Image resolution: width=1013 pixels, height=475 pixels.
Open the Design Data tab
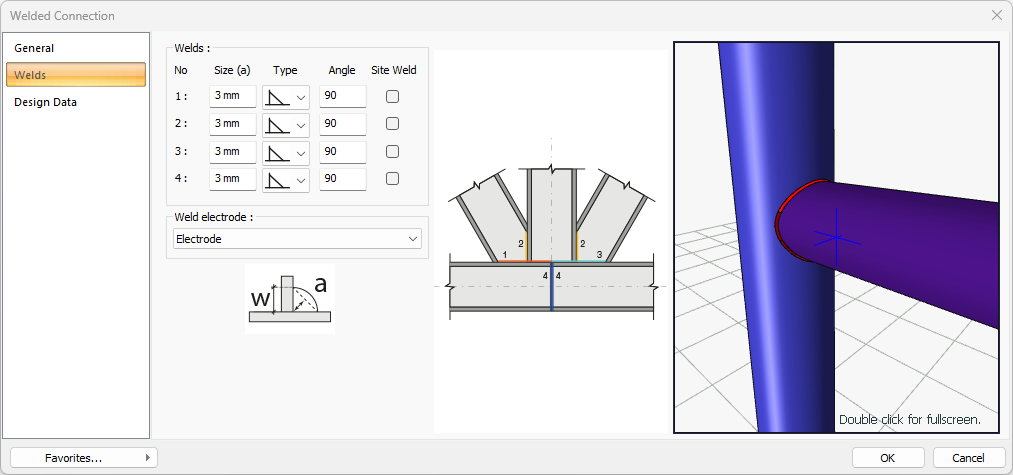(45, 102)
